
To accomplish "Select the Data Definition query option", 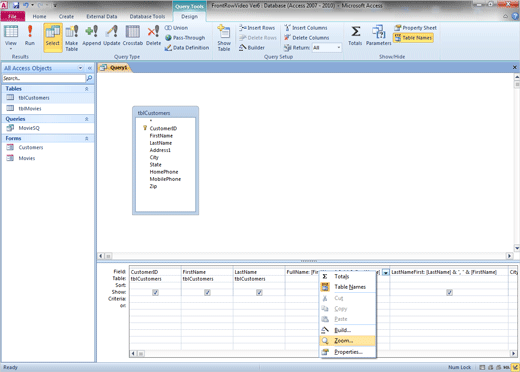I will click(x=187, y=48).
